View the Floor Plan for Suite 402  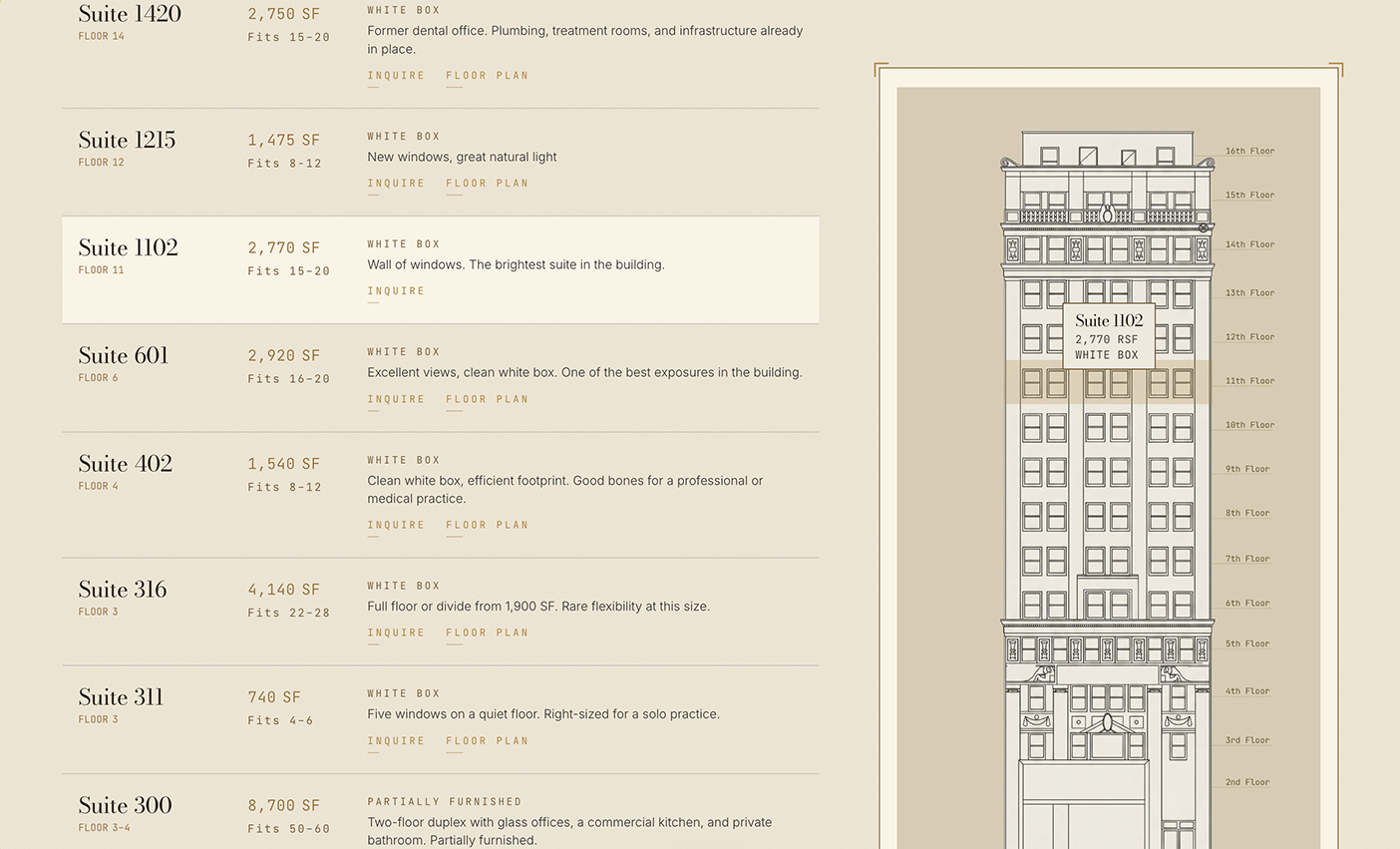tap(488, 525)
